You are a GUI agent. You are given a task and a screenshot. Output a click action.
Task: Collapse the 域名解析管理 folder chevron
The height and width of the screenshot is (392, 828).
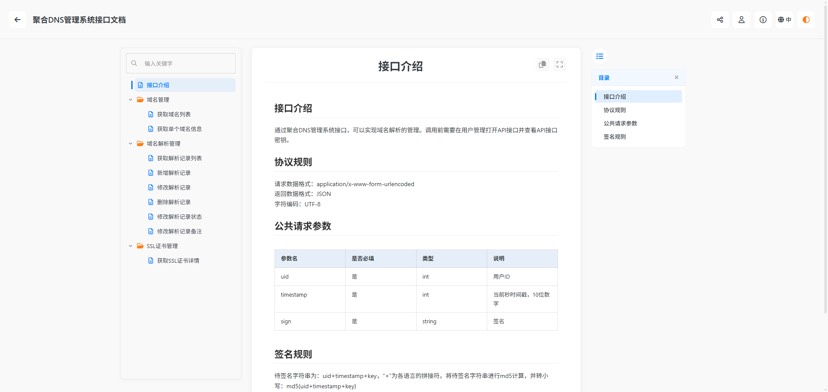pos(130,144)
